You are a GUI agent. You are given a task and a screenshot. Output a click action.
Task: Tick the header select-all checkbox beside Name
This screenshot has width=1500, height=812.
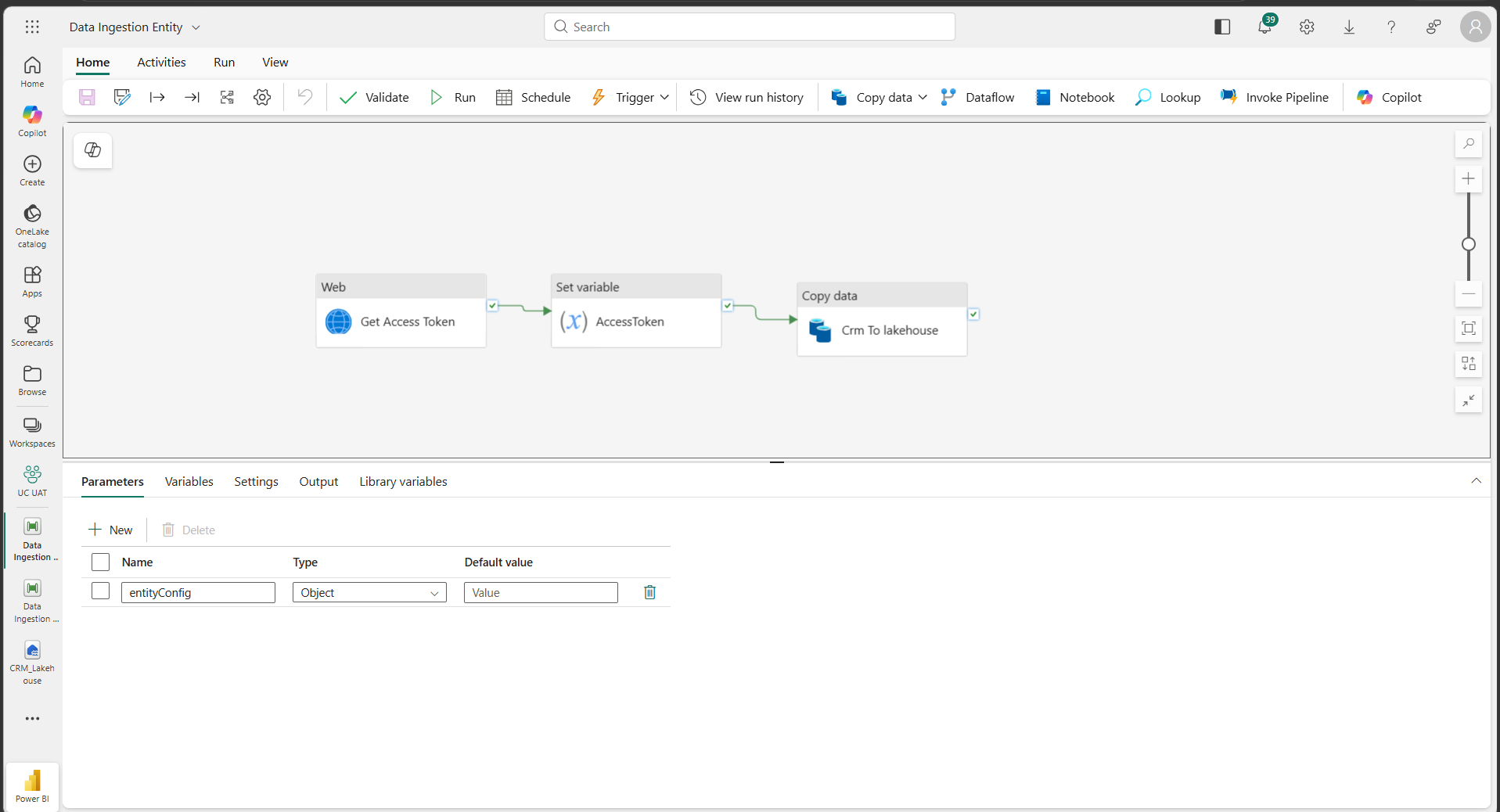pyautogui.click(x=100, y=562)
